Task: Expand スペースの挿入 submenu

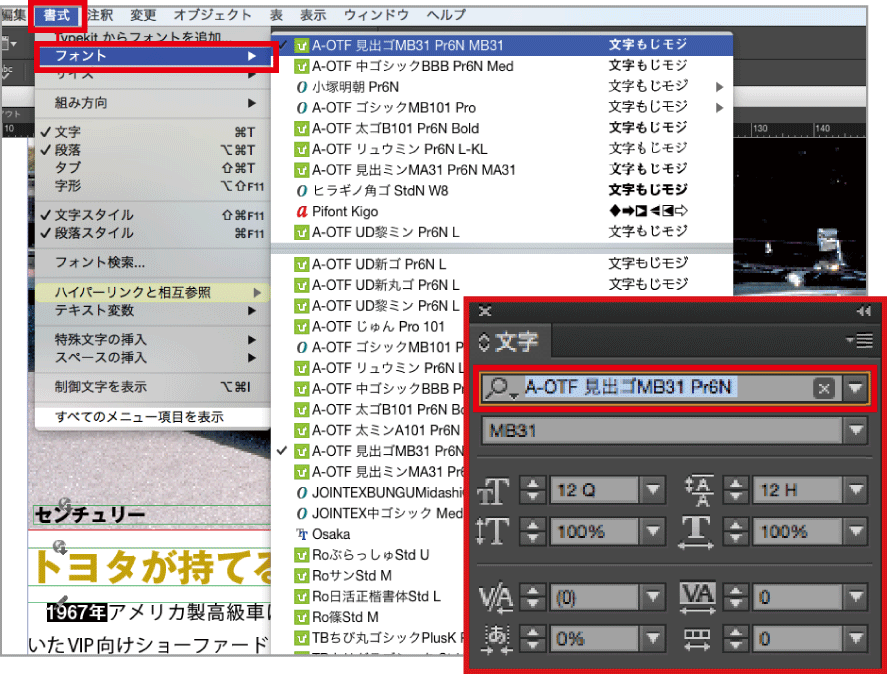Action: 153,358
